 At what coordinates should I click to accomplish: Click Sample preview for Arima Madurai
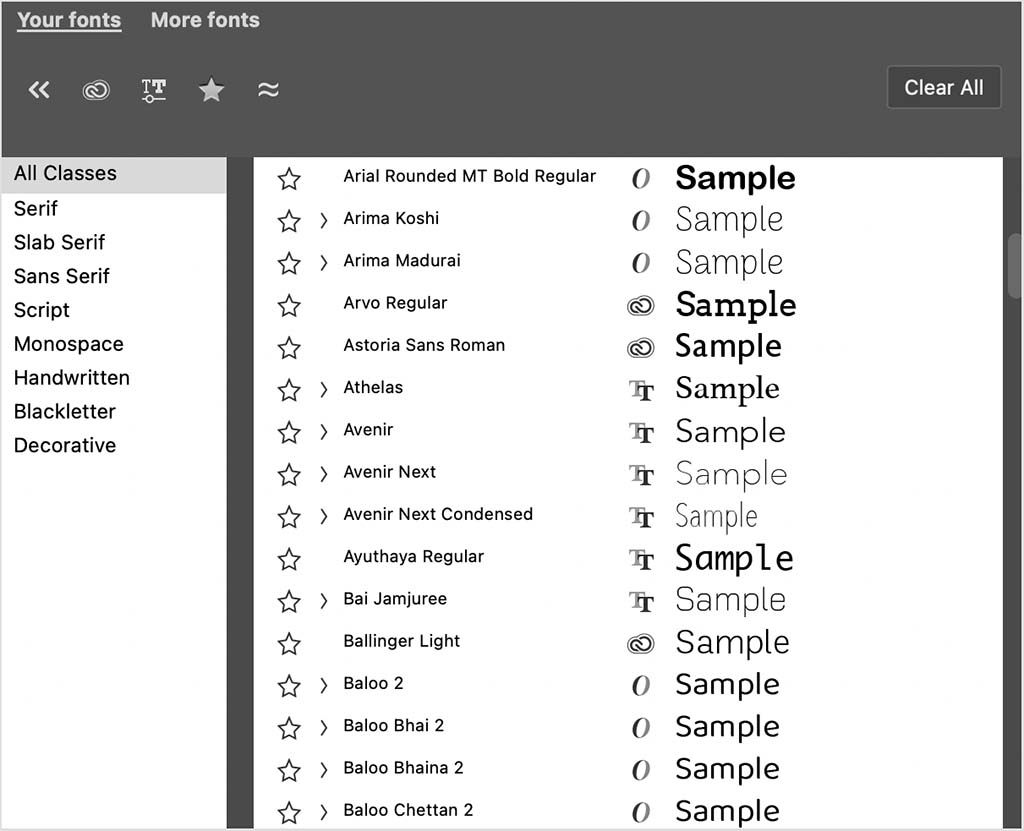tap(729, 263)
